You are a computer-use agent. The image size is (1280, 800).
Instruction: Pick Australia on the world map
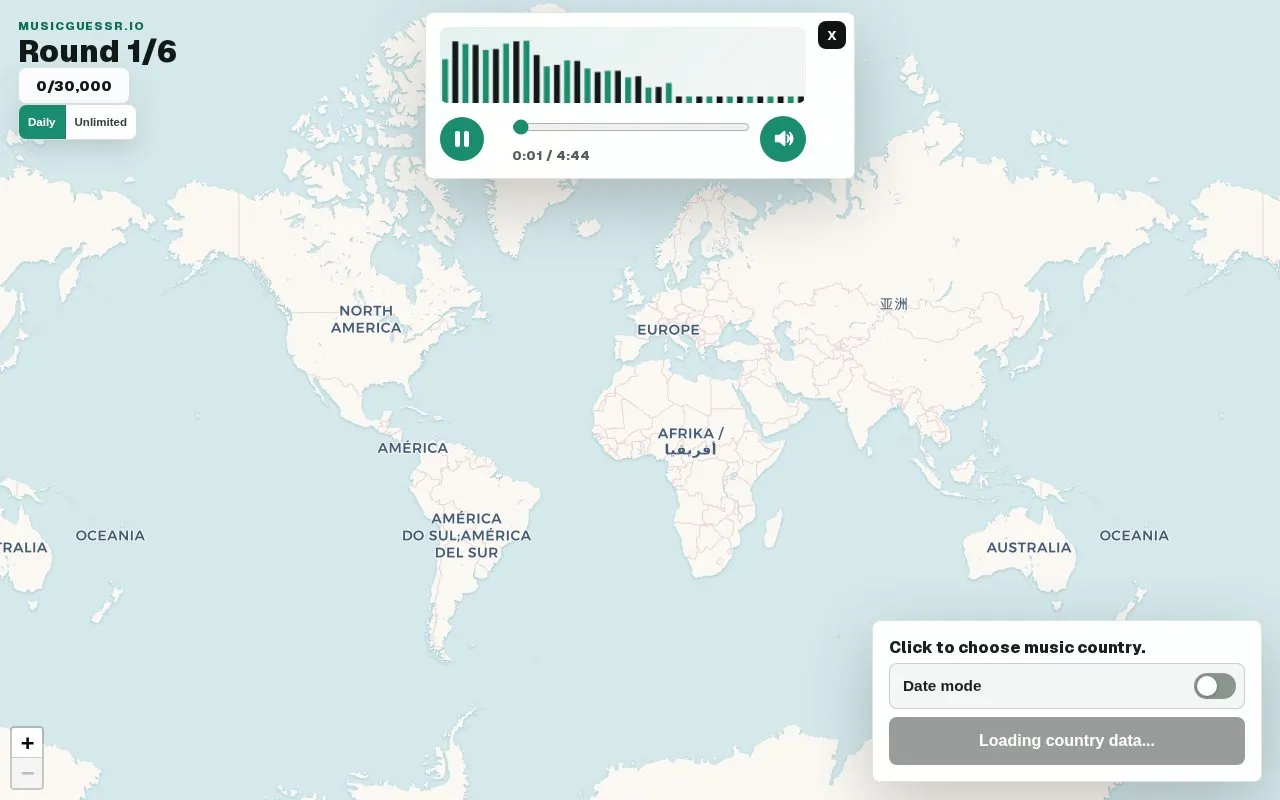point(1029,548)
